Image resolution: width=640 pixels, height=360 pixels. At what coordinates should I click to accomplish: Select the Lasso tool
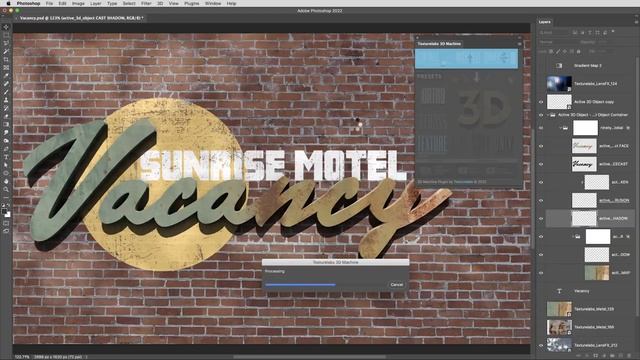click(6, 43)
